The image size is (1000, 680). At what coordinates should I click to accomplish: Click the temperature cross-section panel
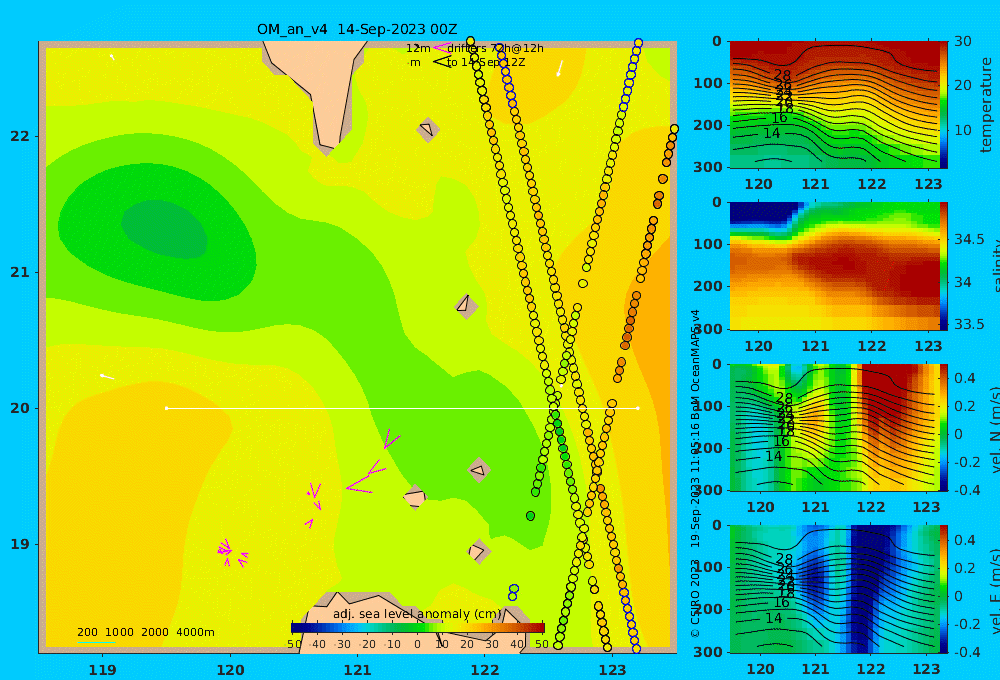tap(834, 105)
